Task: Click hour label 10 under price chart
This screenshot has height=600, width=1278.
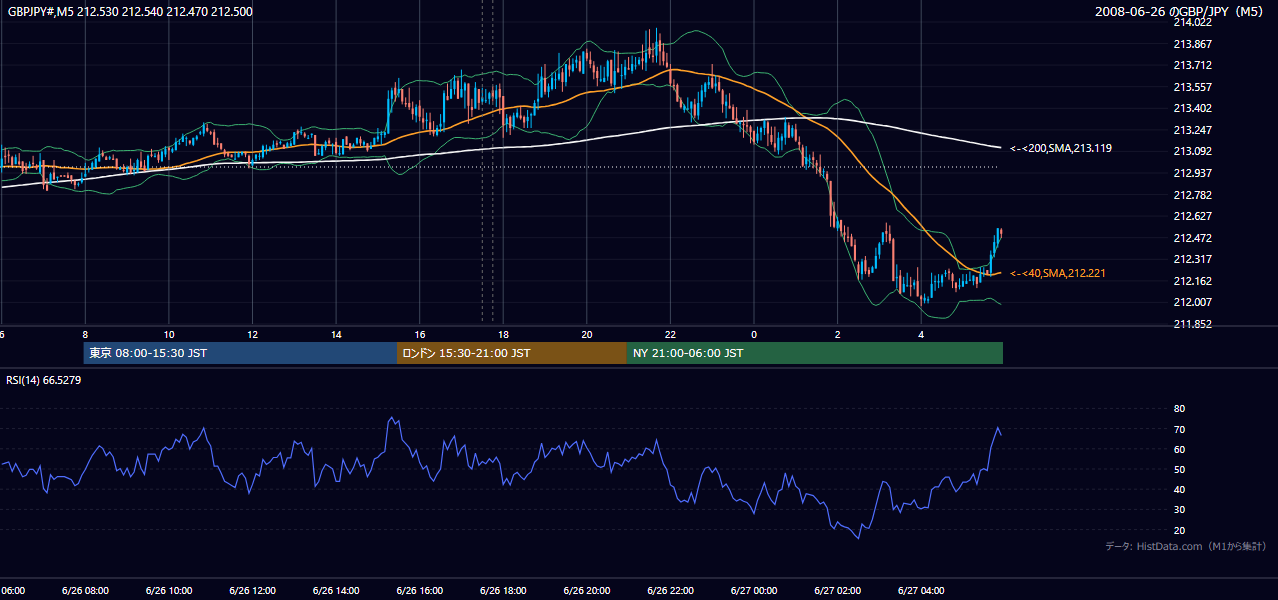Action: coord(169,334)
